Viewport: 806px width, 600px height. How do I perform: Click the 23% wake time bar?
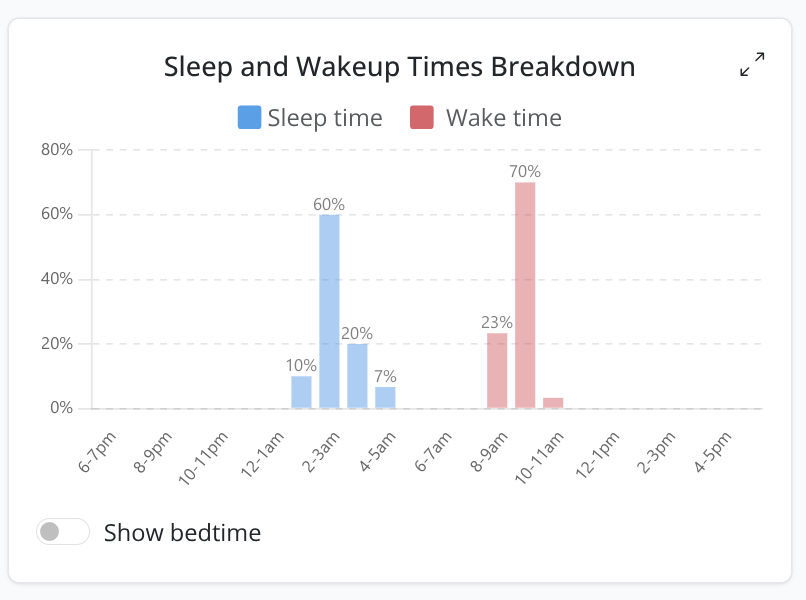(x=497, y=371)
